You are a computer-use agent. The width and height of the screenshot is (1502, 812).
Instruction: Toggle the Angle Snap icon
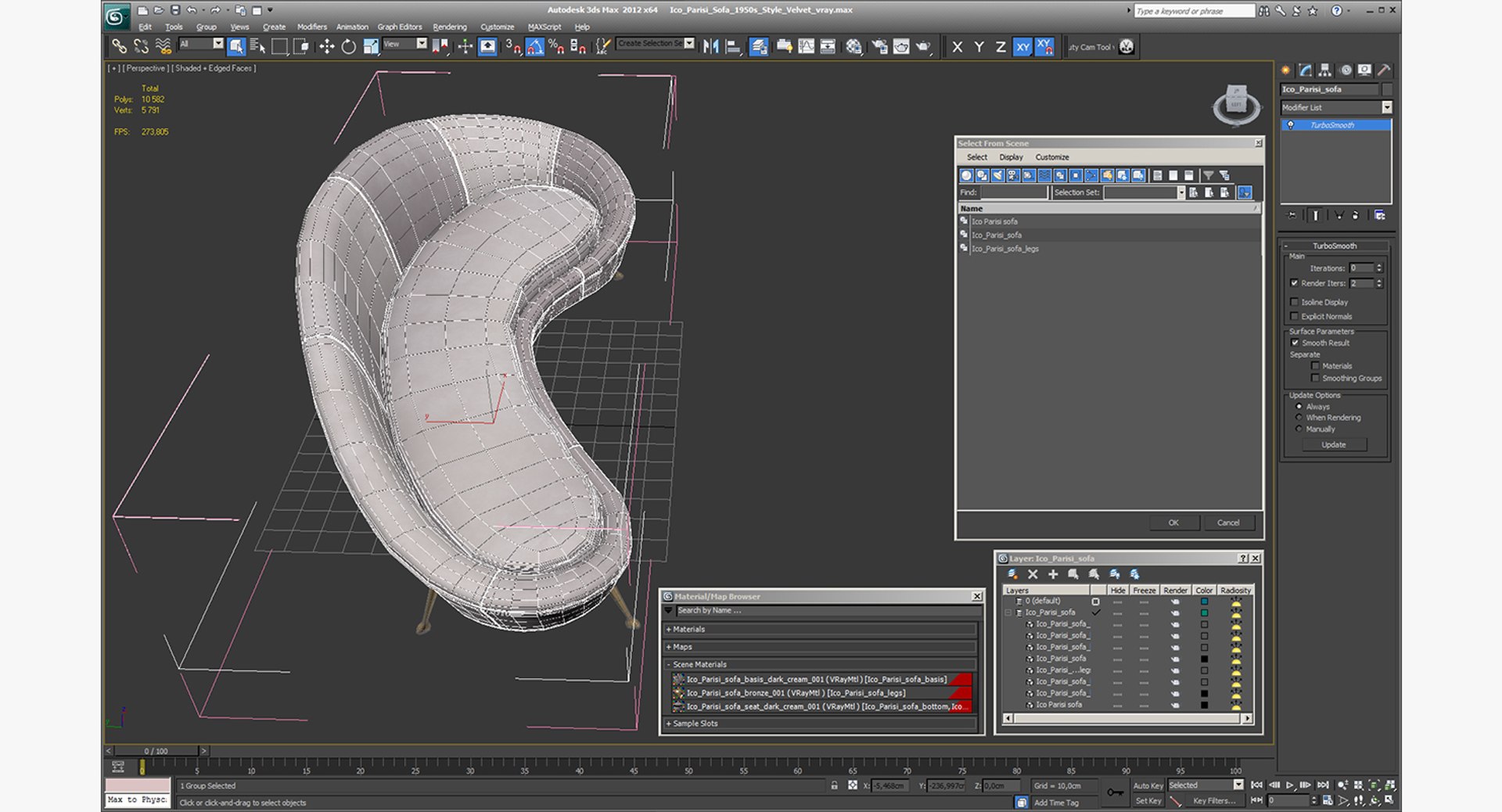coord(535,47)
